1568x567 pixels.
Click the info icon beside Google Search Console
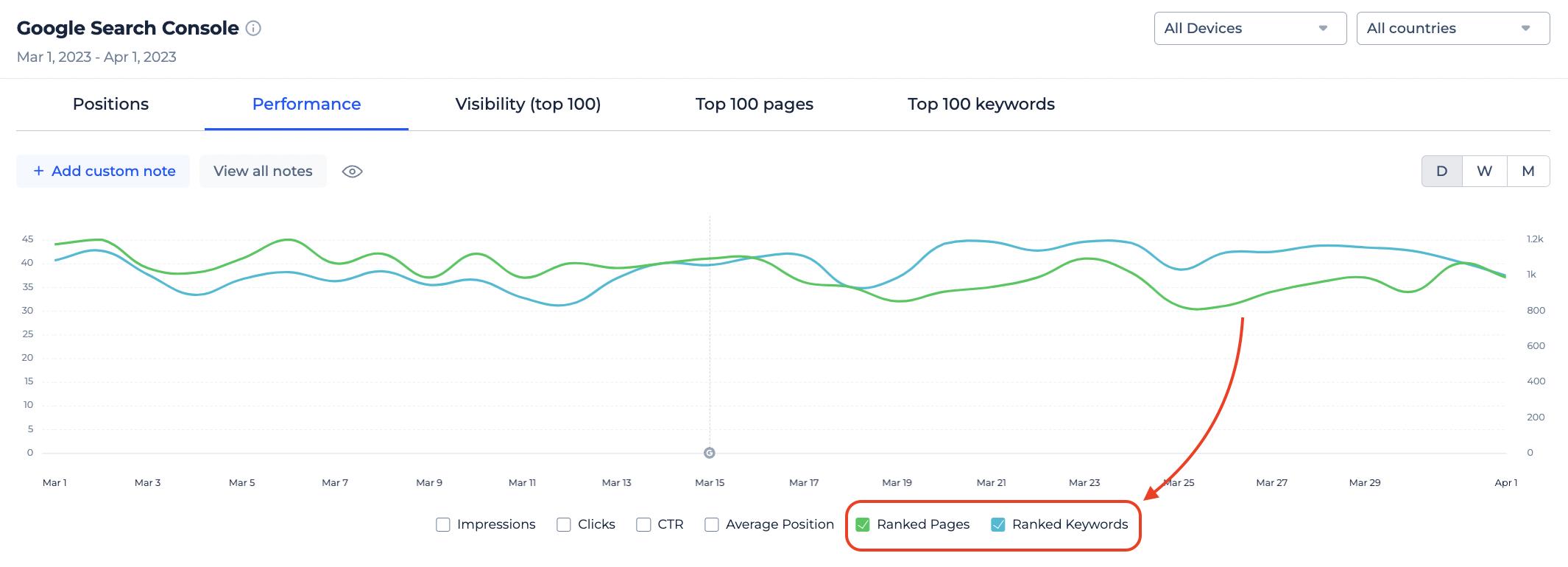point(253,29)
